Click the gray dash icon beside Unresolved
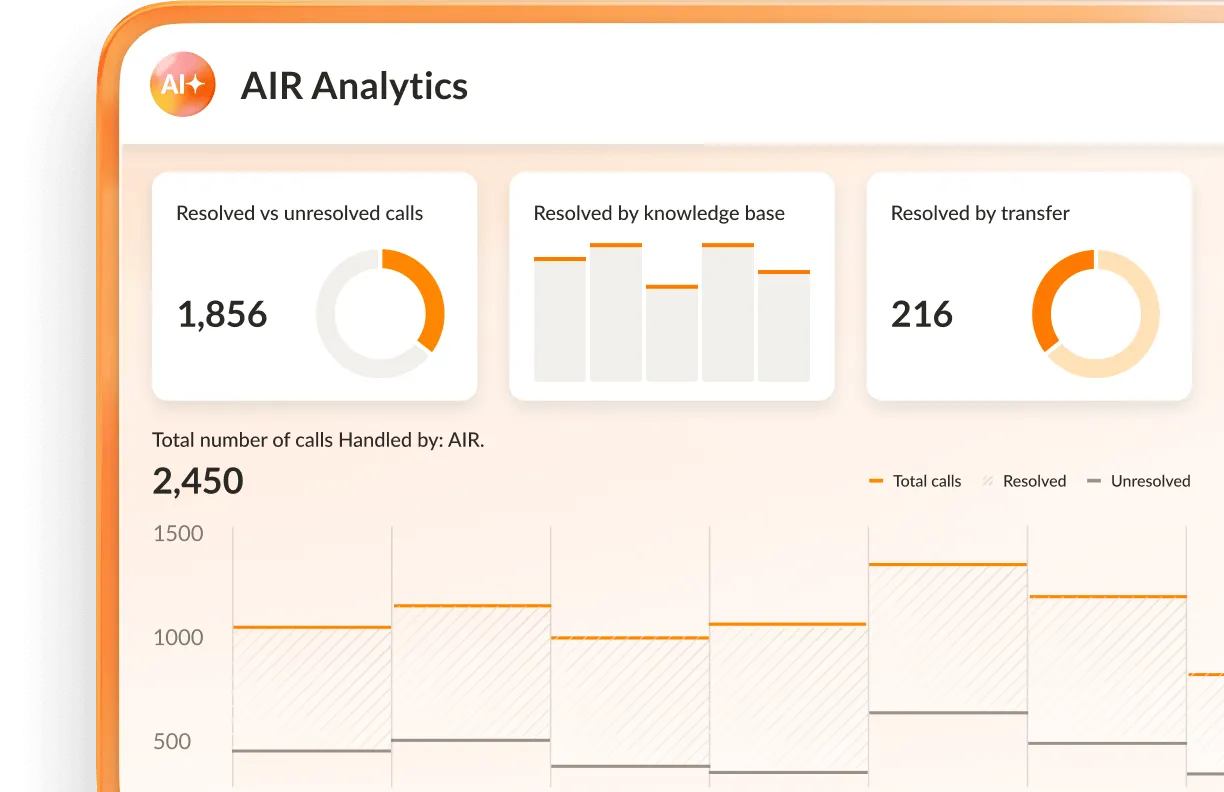The image size is (1224, 792). (1094, 481)
